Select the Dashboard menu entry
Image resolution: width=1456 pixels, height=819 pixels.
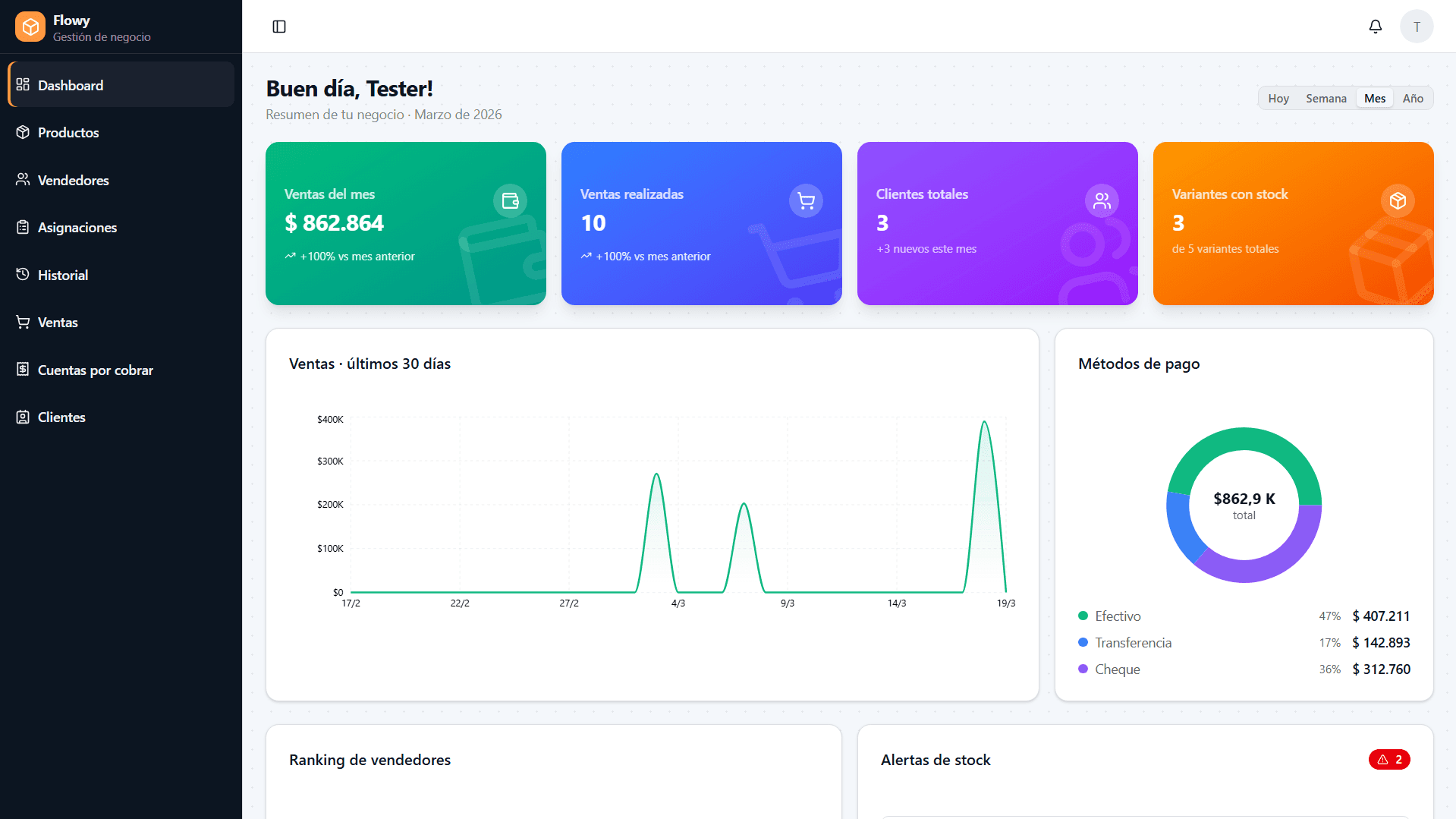(70, 85)
